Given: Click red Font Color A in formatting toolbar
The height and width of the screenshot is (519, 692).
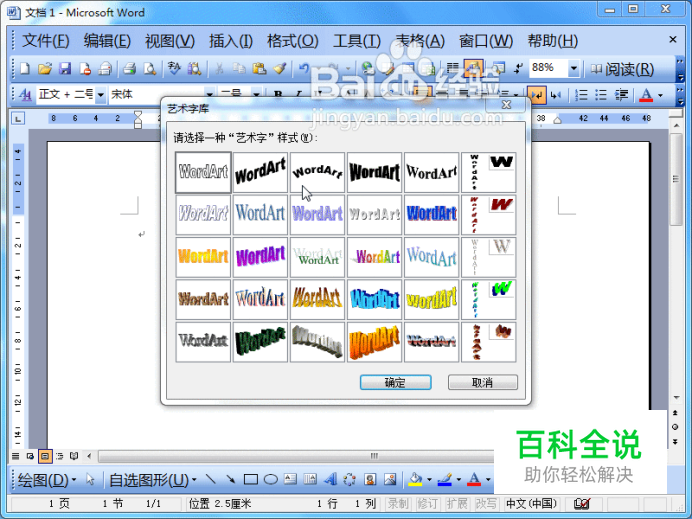Looking at the screenshot, I should [x=646, y=95].
